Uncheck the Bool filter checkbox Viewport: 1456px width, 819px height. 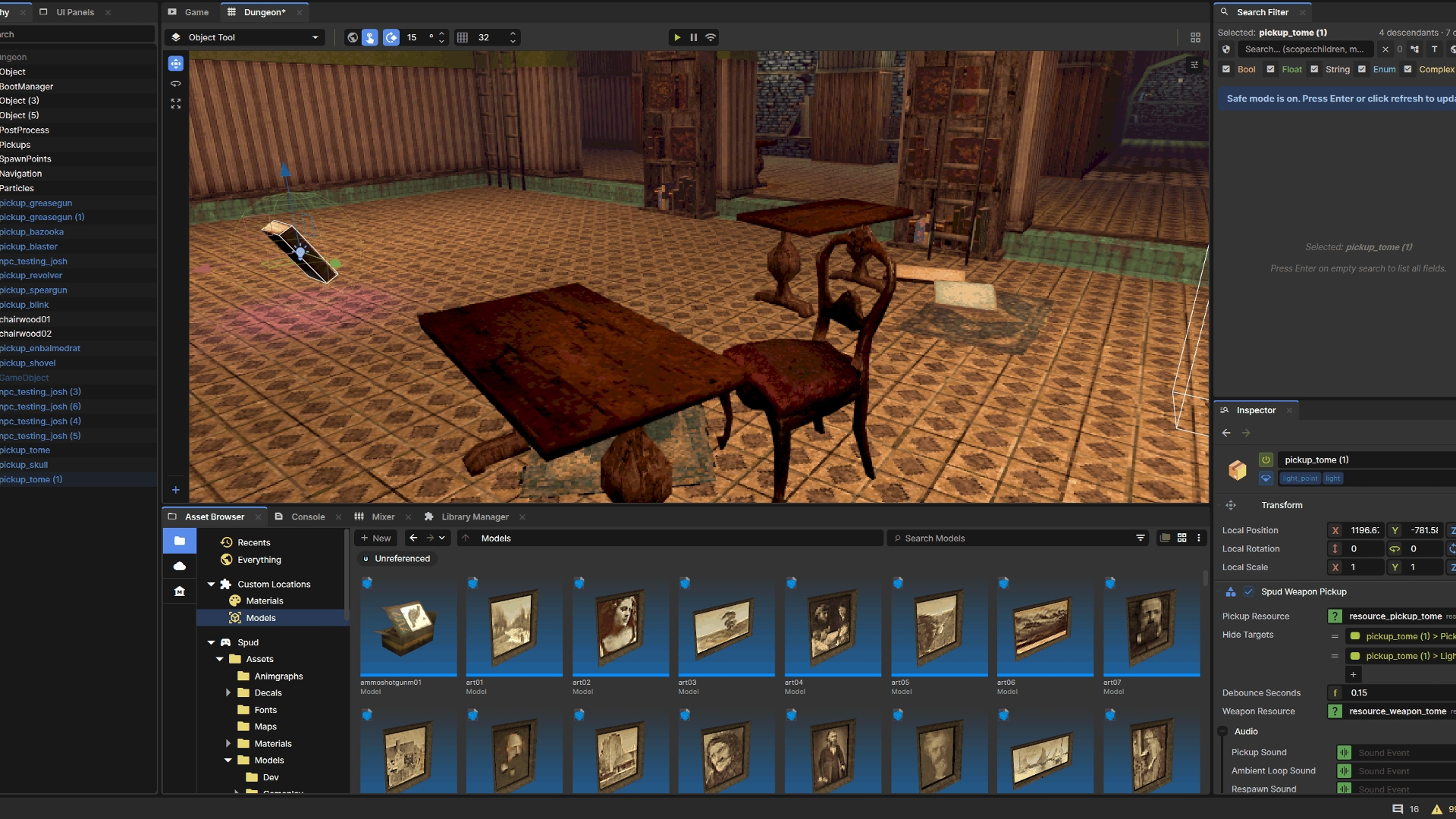(1226, 69)
